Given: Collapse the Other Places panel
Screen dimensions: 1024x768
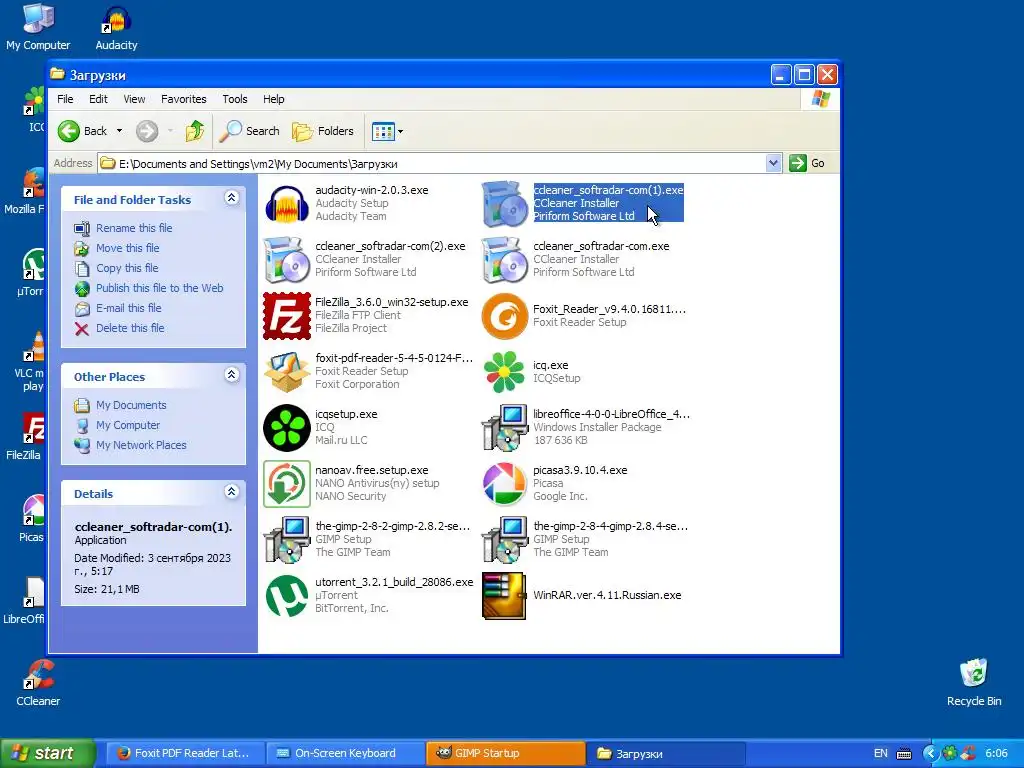Looking at the screenshot, I should 232,375.
